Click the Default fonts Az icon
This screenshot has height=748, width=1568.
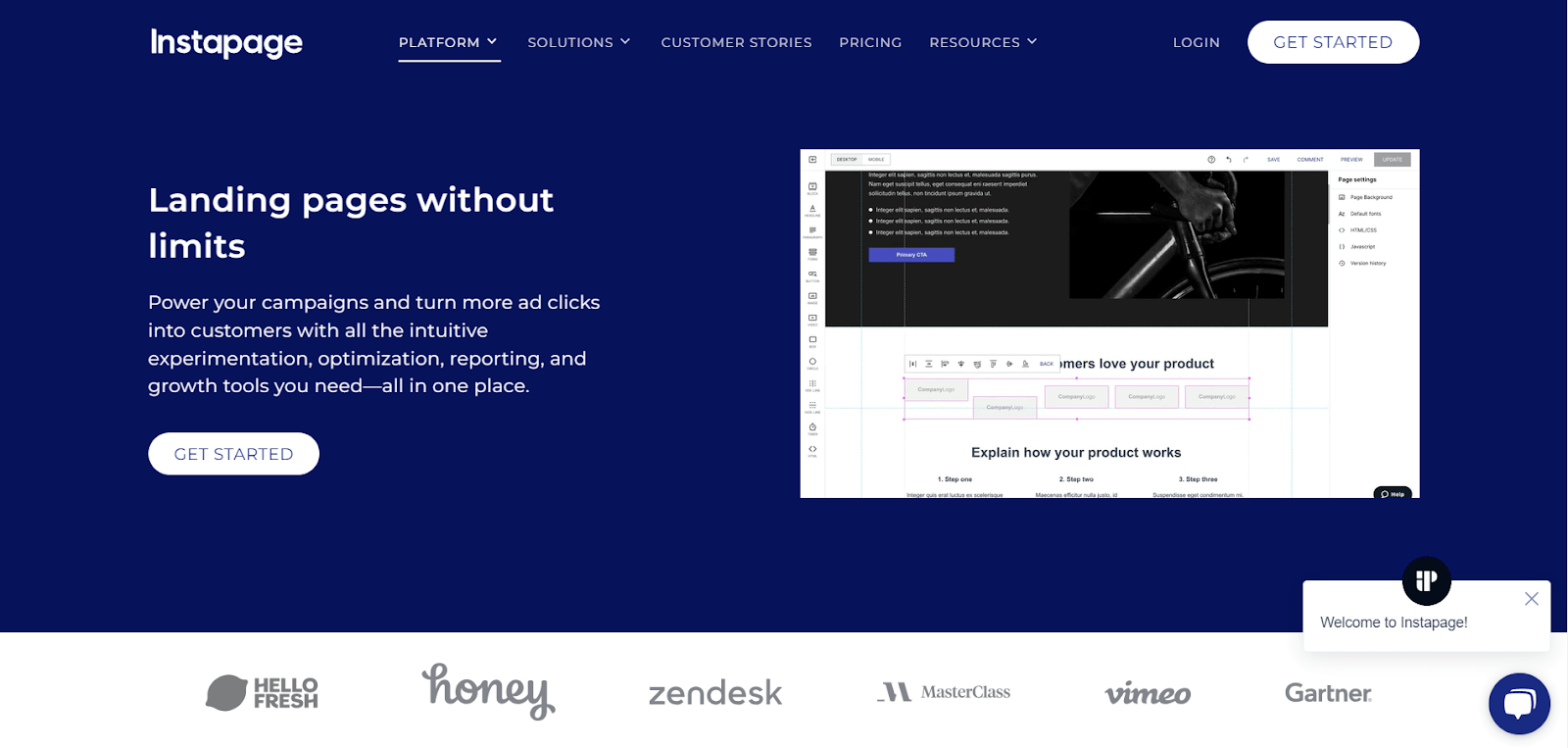click(1342, 214)
